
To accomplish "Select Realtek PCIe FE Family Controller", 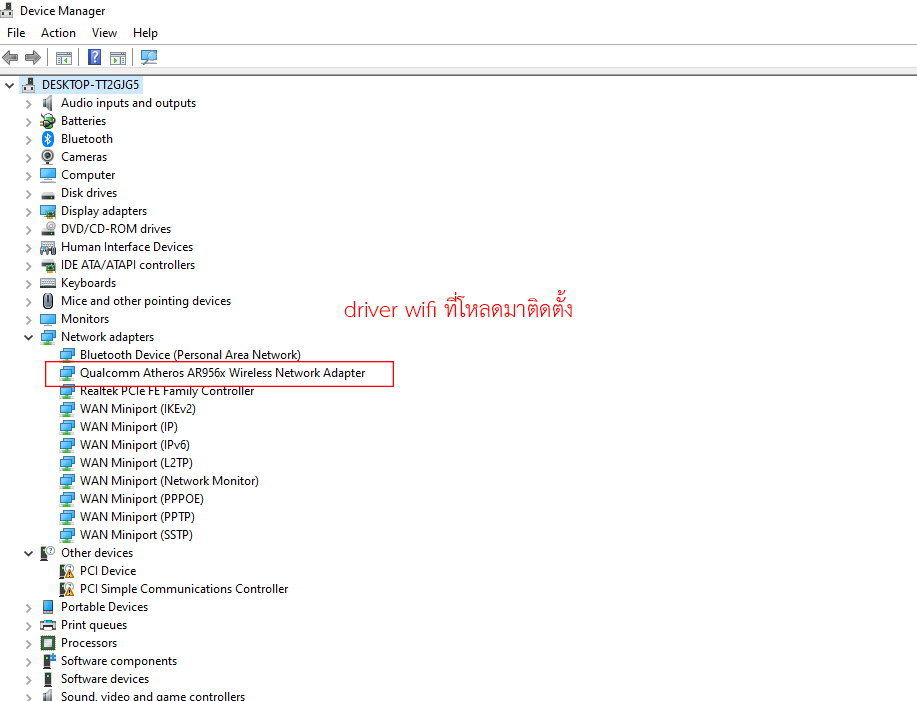I will [x=167, y=391].
